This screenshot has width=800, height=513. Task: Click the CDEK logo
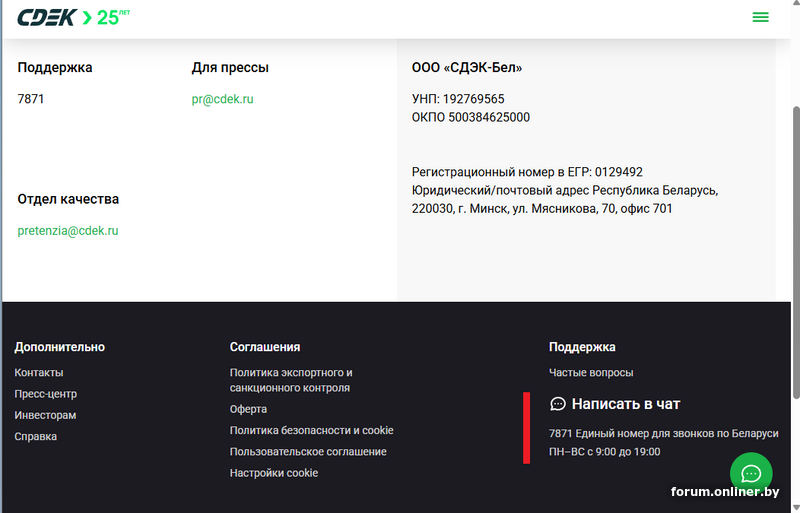point(46,17)
